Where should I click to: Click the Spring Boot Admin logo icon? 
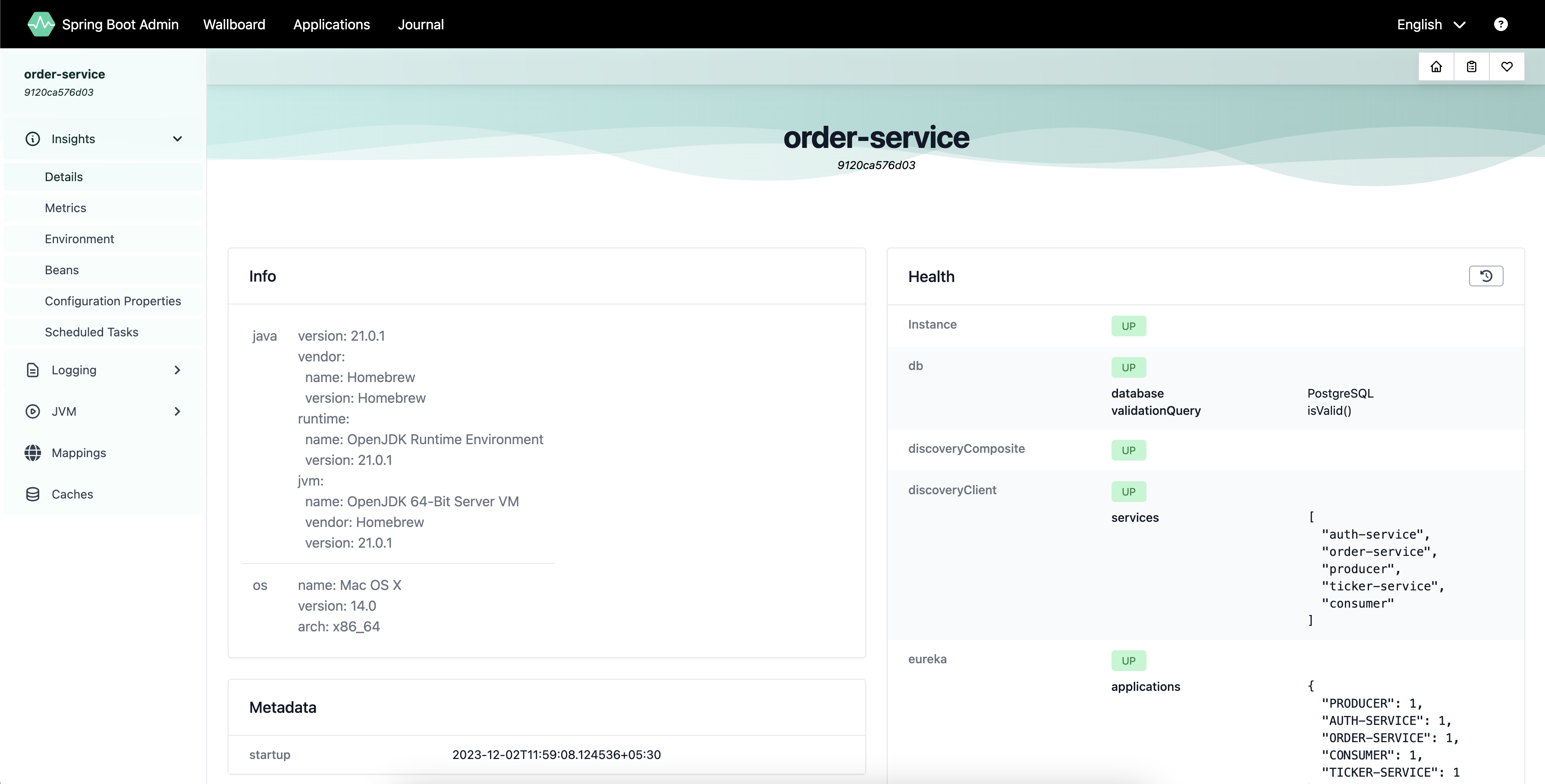pos(41,25)
